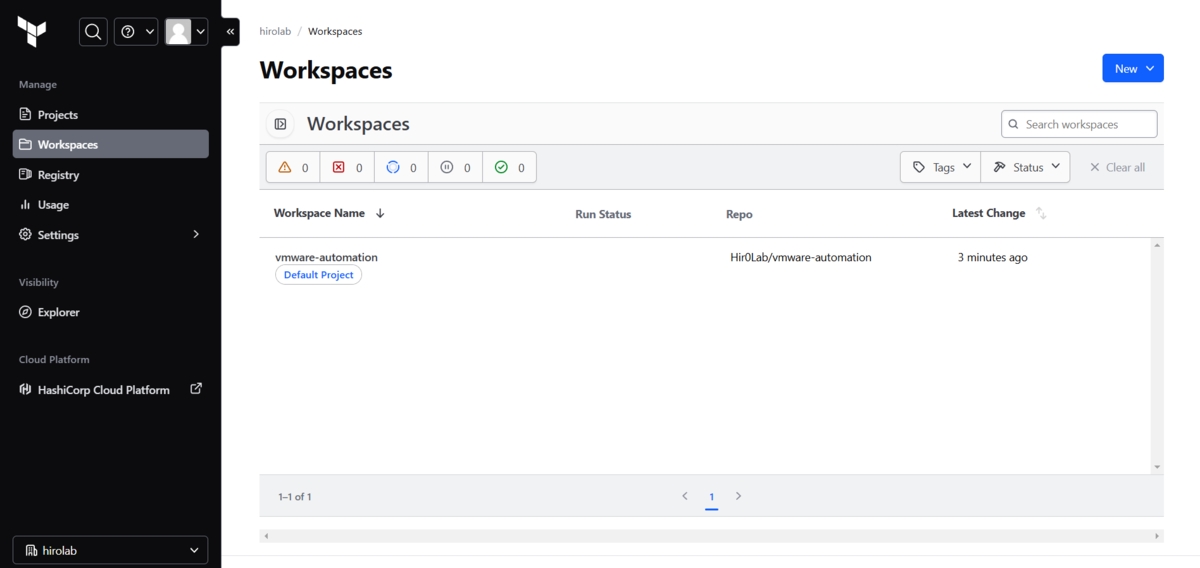This screenshot has height=568, width=1200.
Task: Click table scrollbar up arrow
Action: pos(1157,245)
